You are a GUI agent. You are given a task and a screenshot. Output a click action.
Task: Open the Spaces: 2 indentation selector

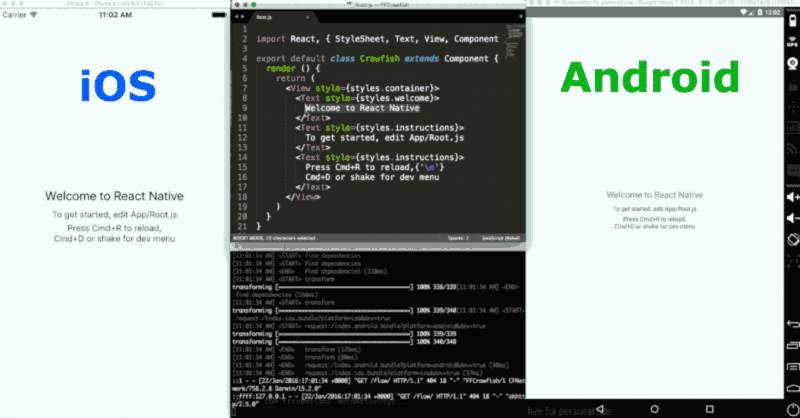[458, 238]
